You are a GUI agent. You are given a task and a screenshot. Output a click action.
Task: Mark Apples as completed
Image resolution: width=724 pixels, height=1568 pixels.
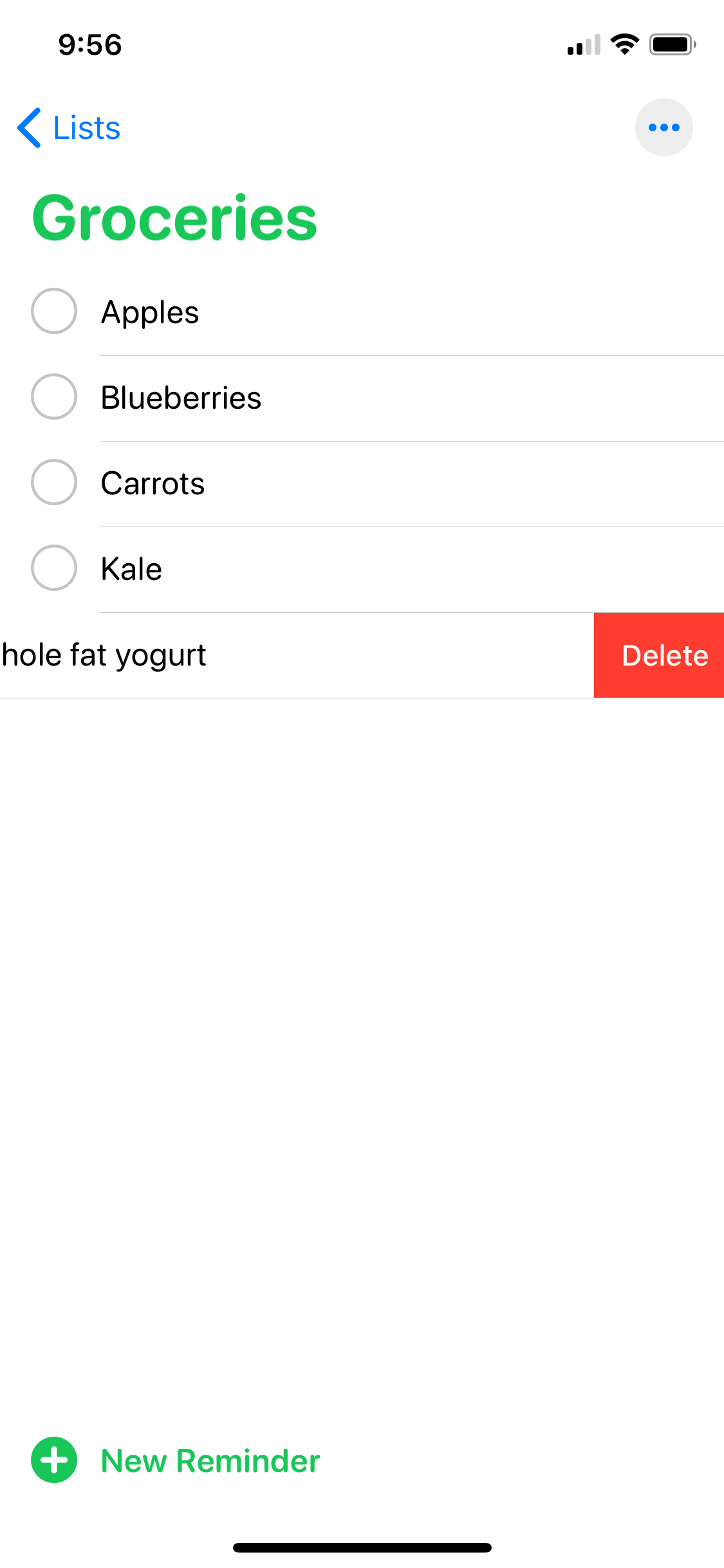point(54,311)
